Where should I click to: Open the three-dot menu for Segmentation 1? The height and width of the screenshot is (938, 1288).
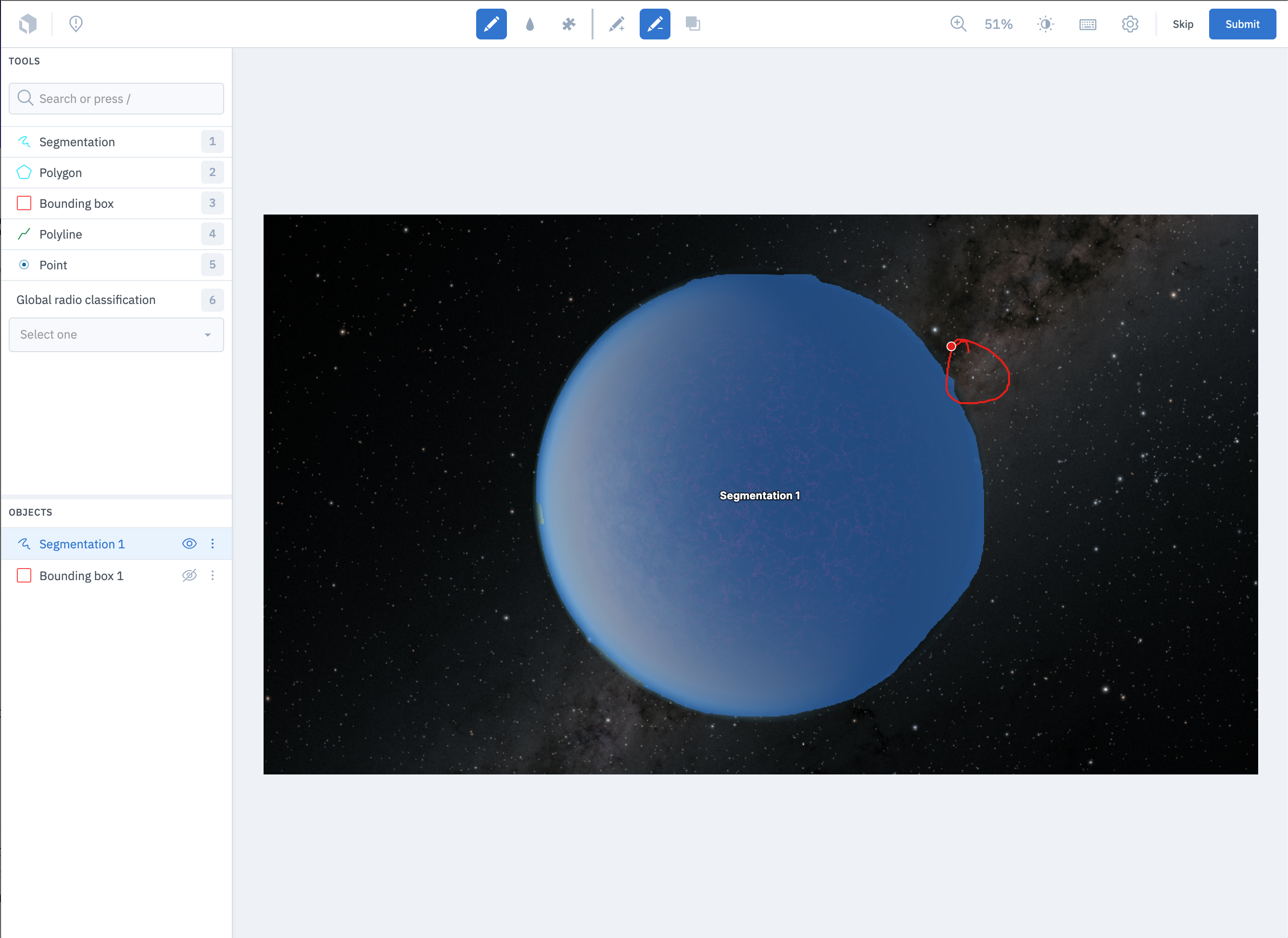[x=213, y=544]
